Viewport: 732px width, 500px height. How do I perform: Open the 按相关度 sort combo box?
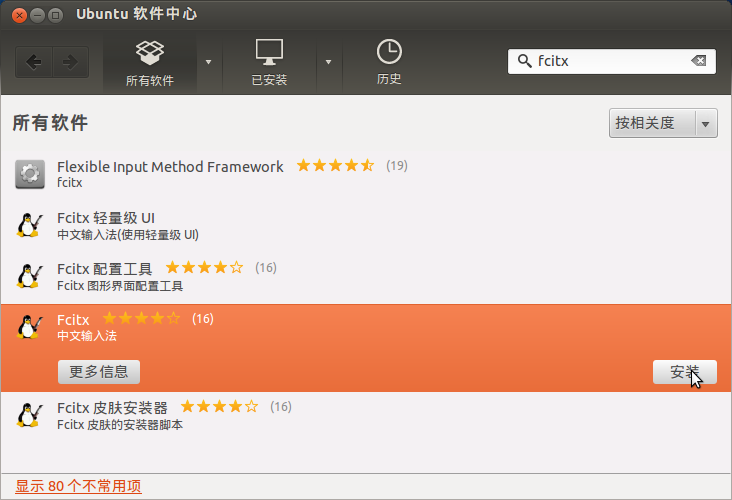663,123
